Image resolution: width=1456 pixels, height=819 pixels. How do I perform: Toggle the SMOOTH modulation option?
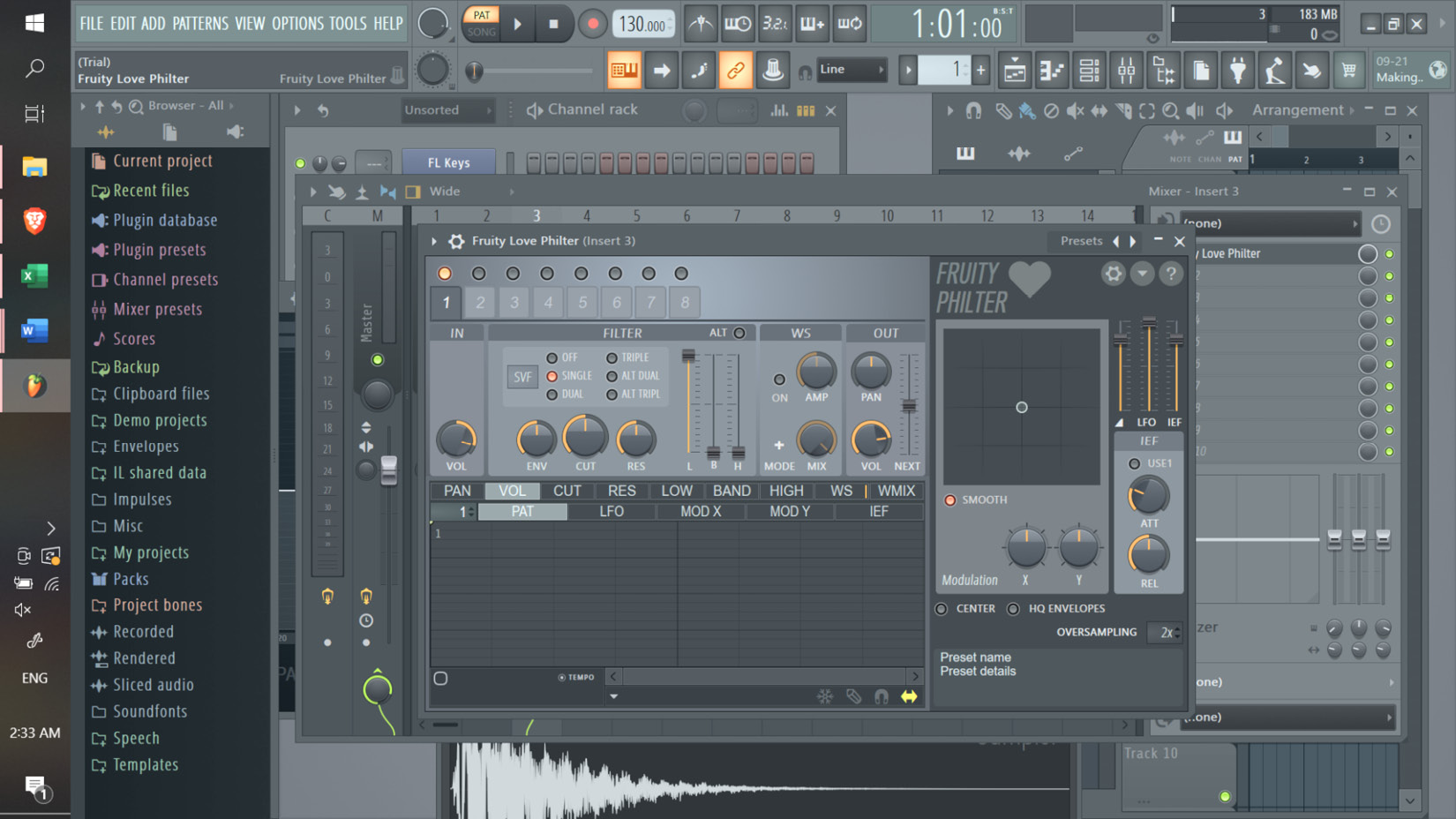(x=950, y=500)
